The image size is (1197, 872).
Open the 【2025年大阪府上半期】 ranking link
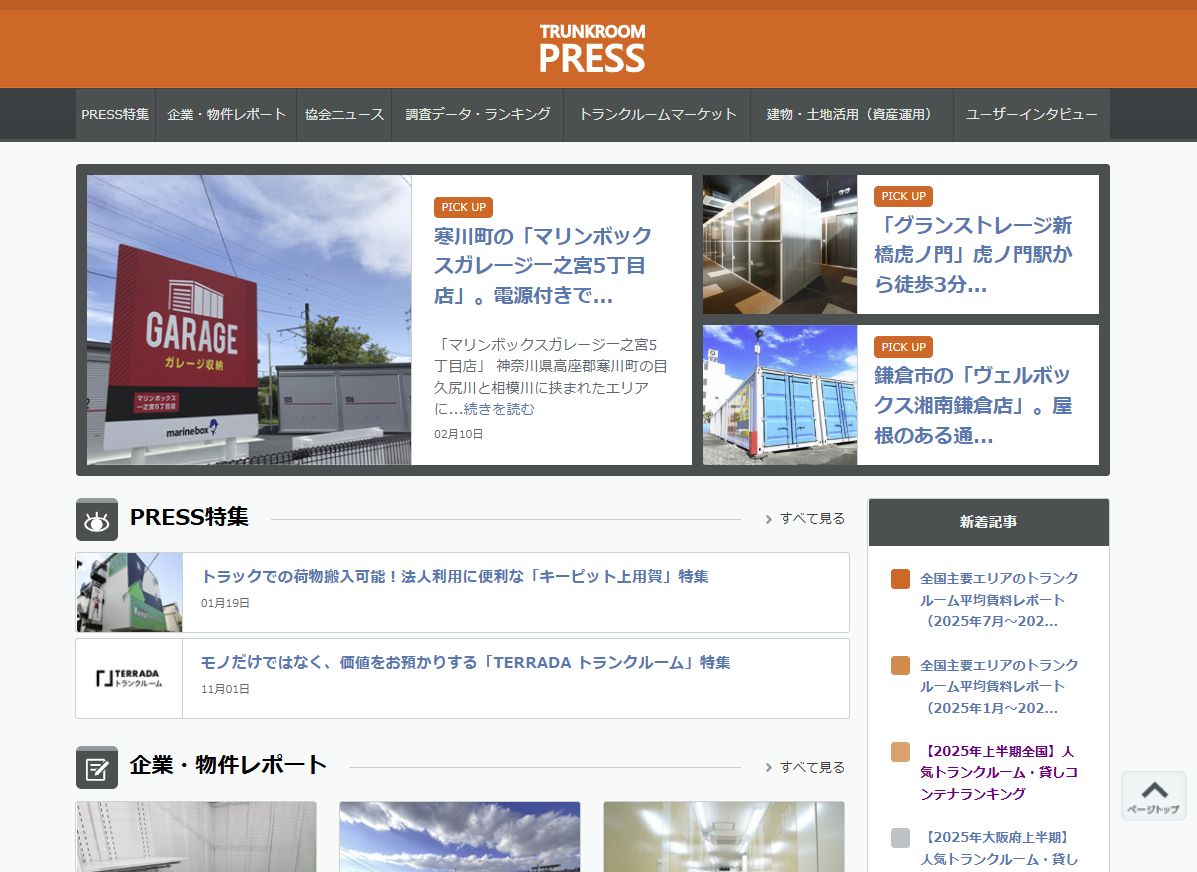[999, 848]
